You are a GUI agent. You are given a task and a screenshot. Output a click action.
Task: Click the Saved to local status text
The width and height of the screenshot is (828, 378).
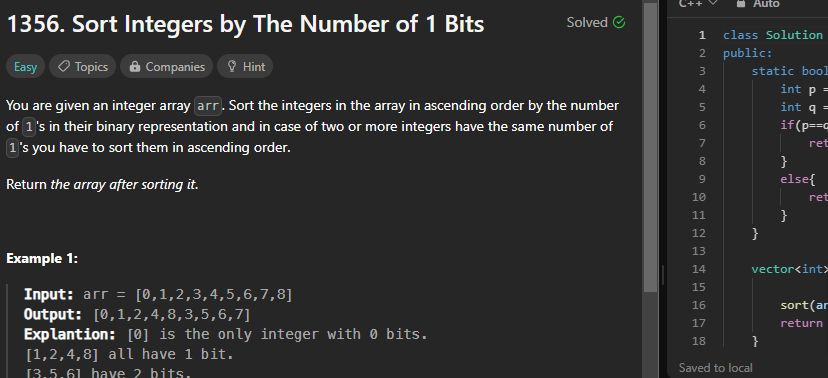coord(716,367)
